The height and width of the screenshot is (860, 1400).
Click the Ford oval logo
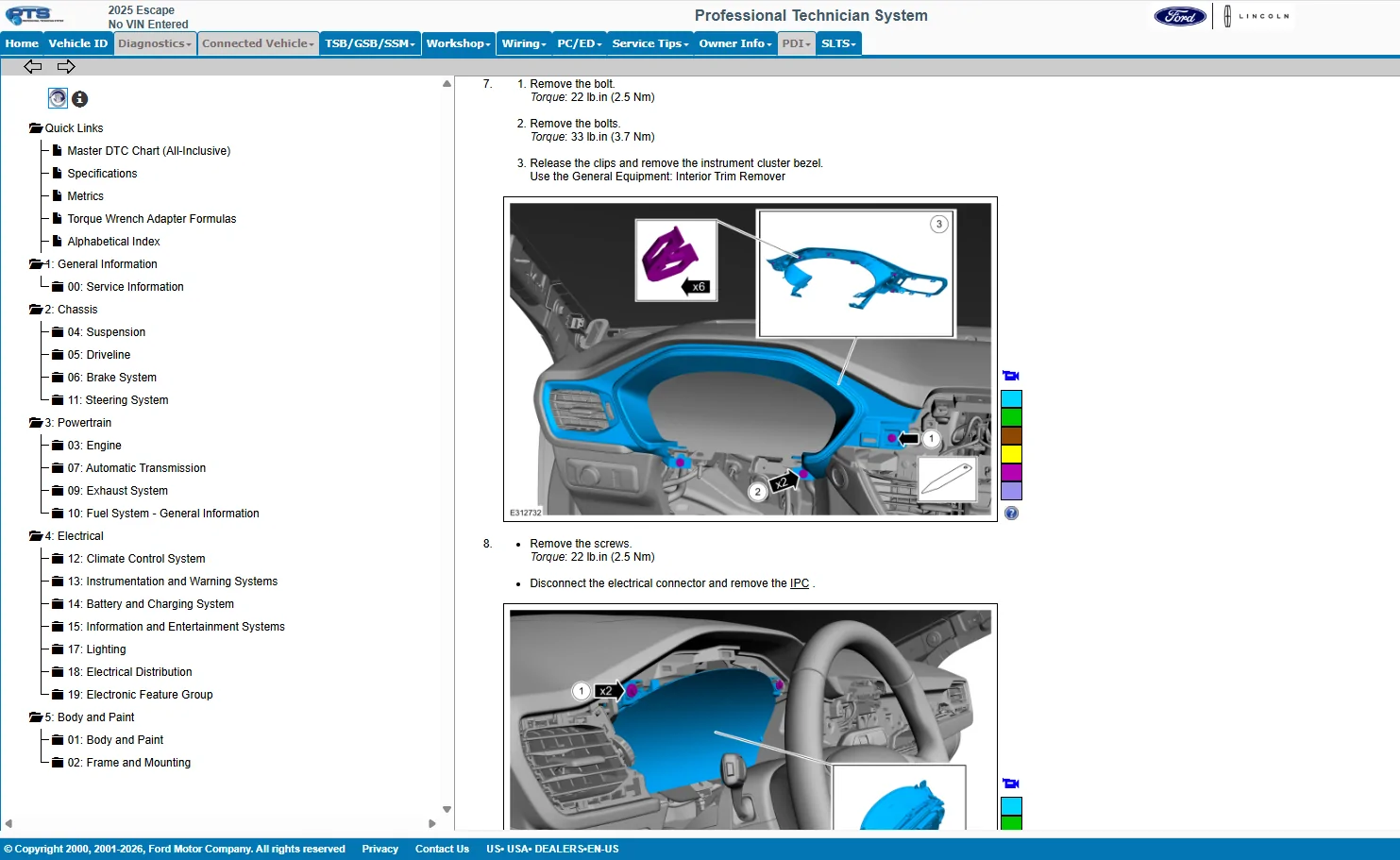[1180, 16]
